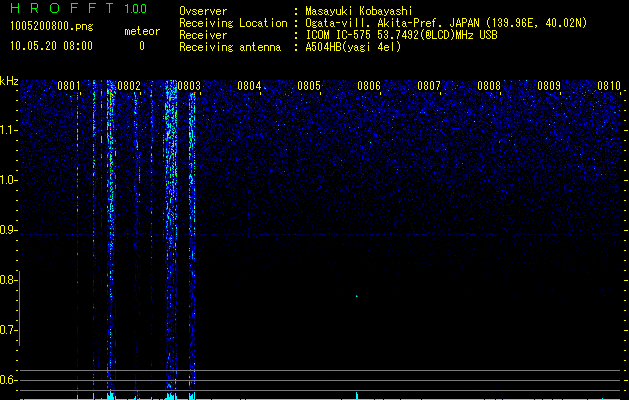Viewport: 629px width, 400px height.
Task: Click the isolated cyan dot below 0806
Action: [357, 296]
